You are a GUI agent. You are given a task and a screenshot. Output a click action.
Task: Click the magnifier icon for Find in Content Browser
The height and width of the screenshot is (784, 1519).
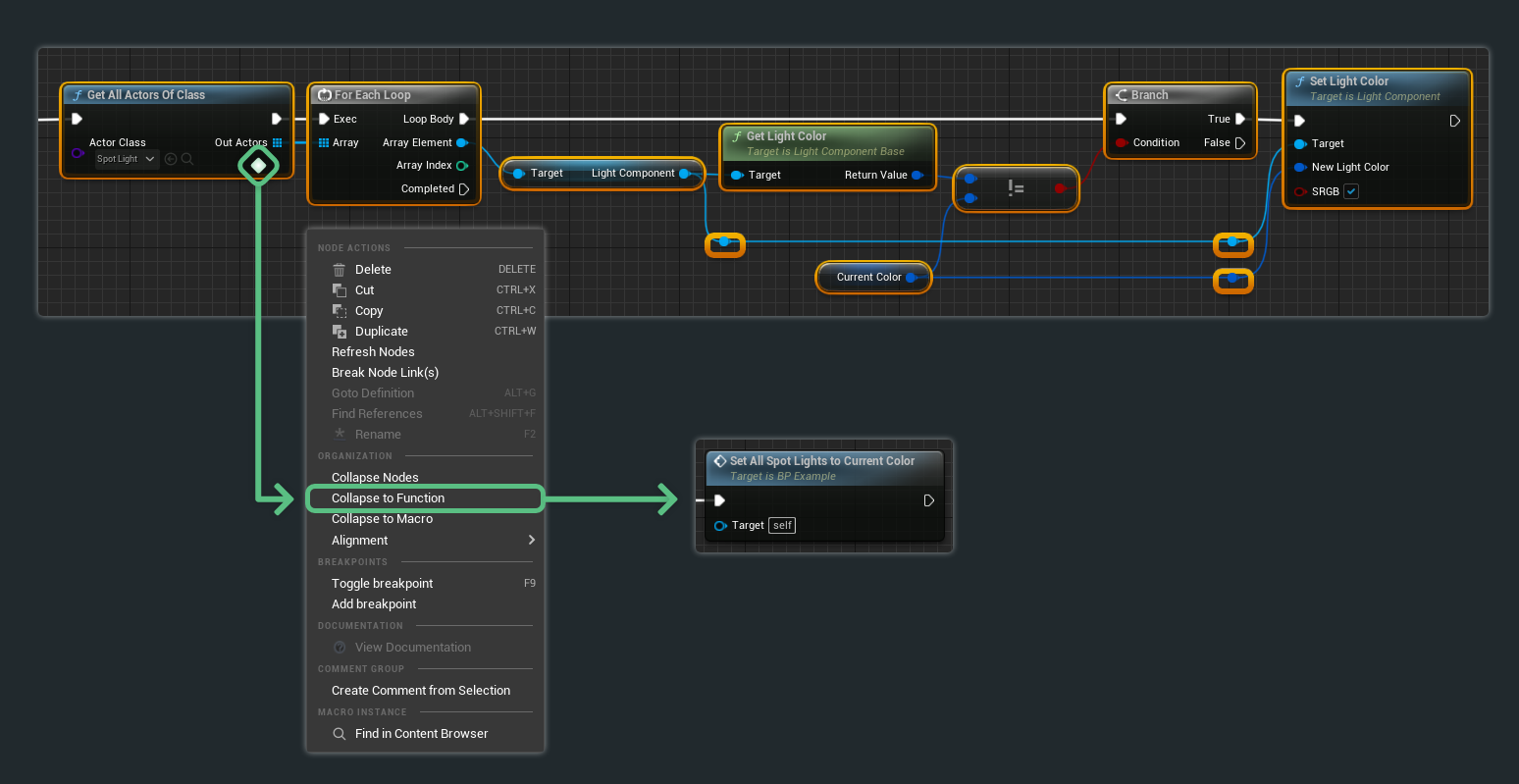(339, 733)
